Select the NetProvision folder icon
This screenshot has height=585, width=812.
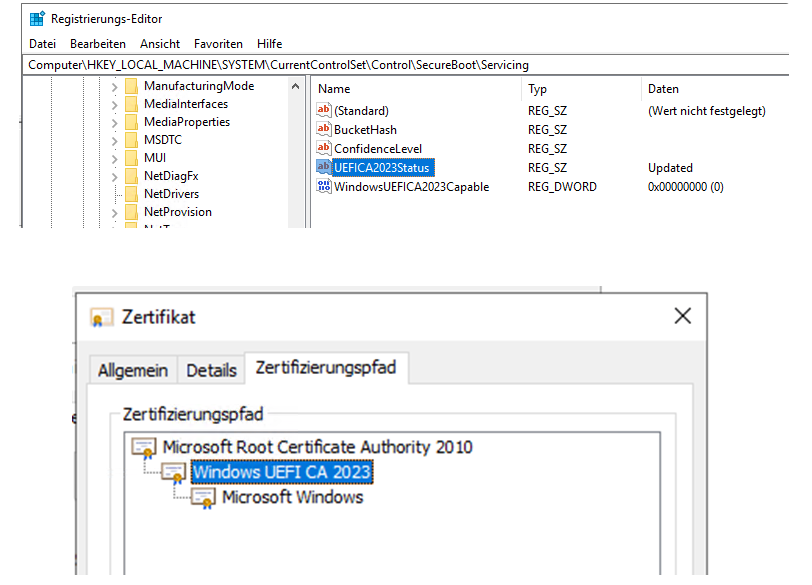click(132, 212)
